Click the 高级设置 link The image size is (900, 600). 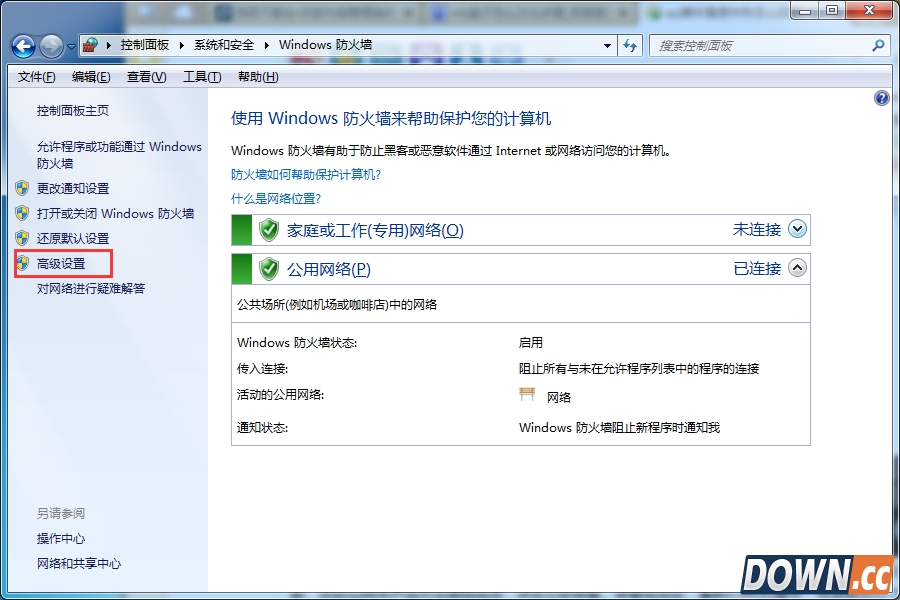tap(61, 264)
